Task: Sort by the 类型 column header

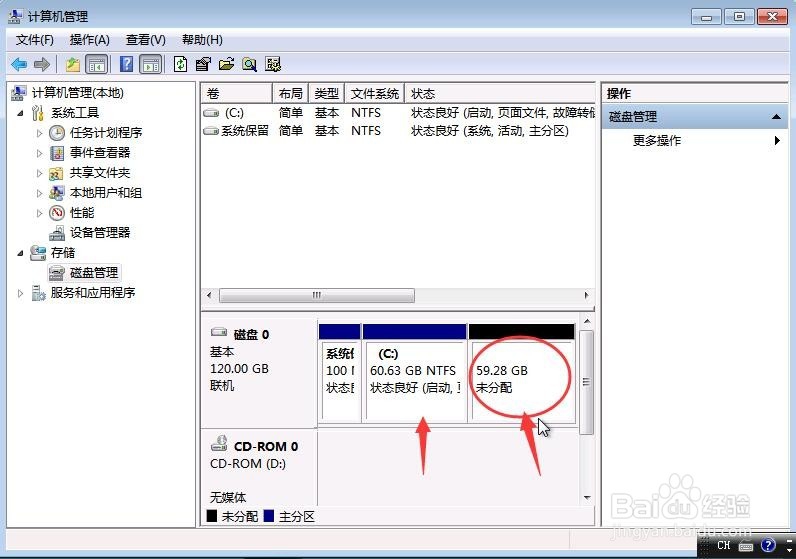Action: [326, 93]
